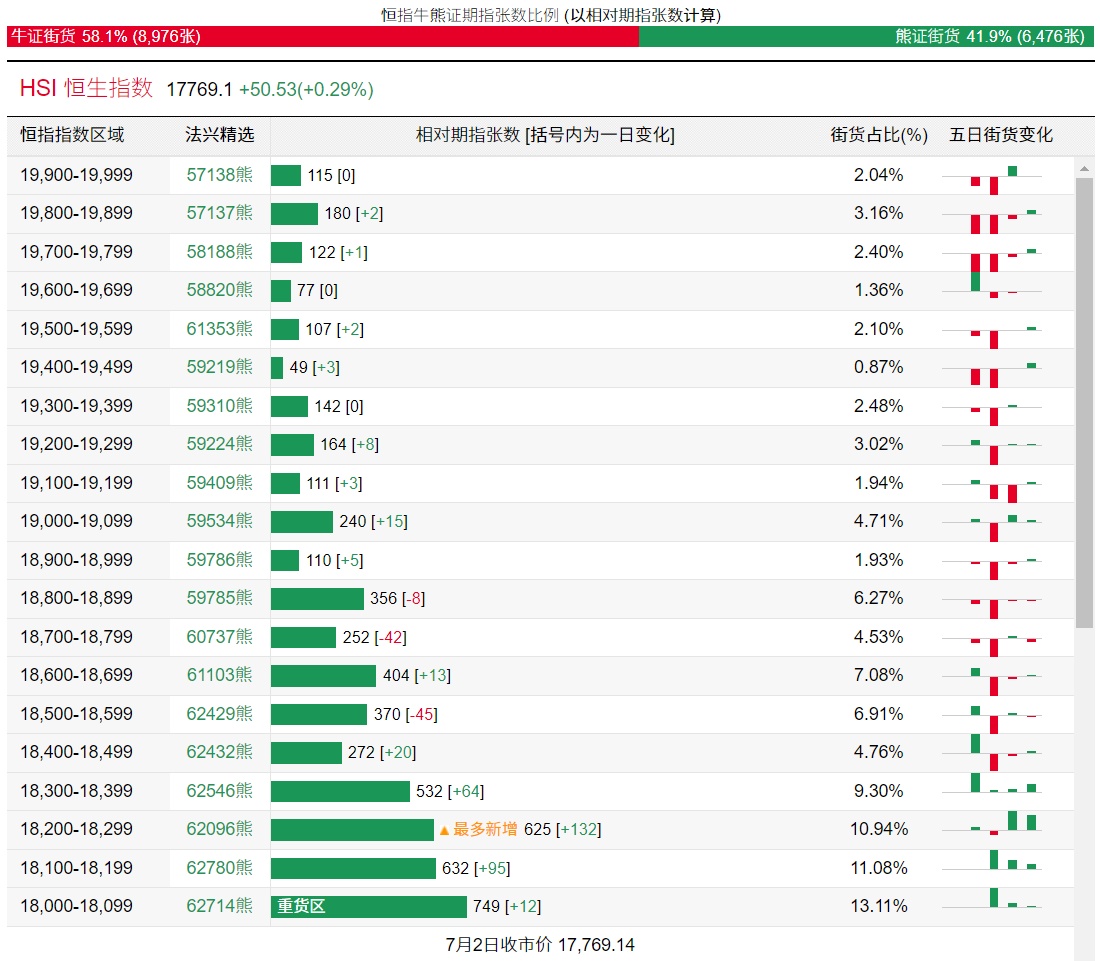Click the 62714熊 warrant link

pos(219,906)
